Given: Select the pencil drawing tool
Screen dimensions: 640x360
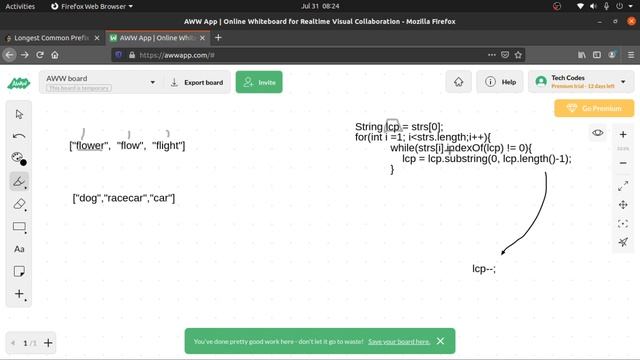Looking at the screenshot, I should coord(19,181).
